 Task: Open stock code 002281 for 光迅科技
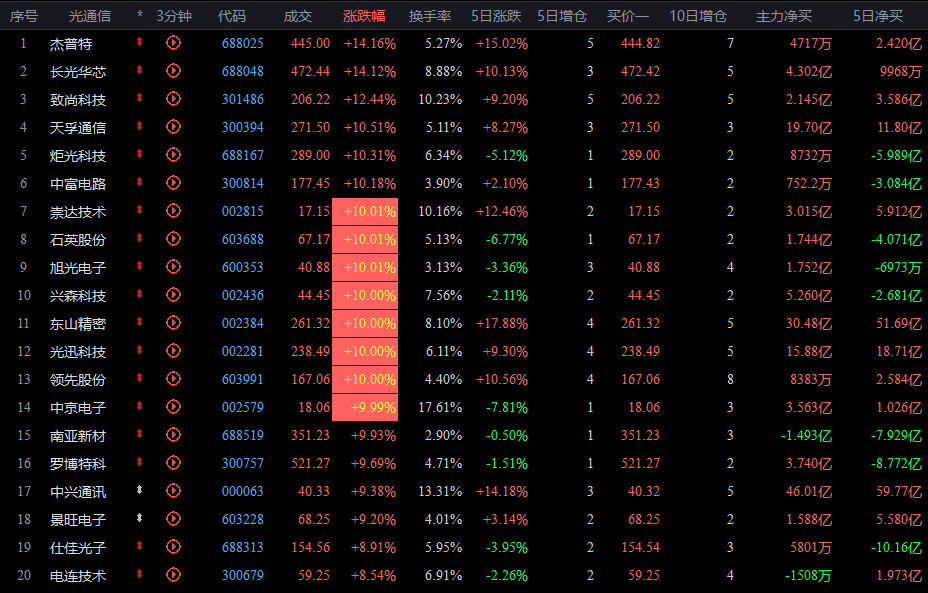coord(243,351)
